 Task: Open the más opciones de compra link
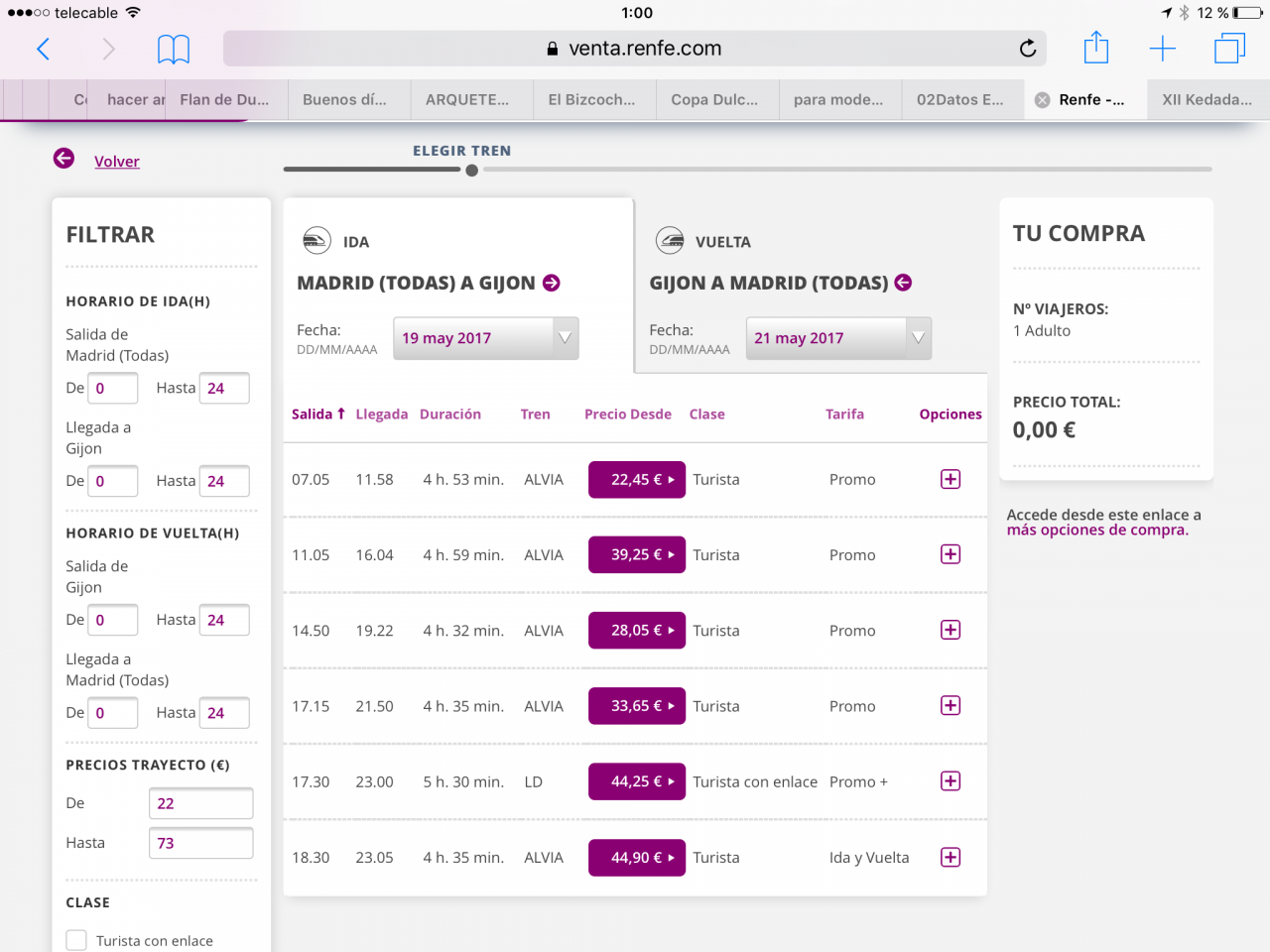pyautogui.click(x=1097, y=530)
